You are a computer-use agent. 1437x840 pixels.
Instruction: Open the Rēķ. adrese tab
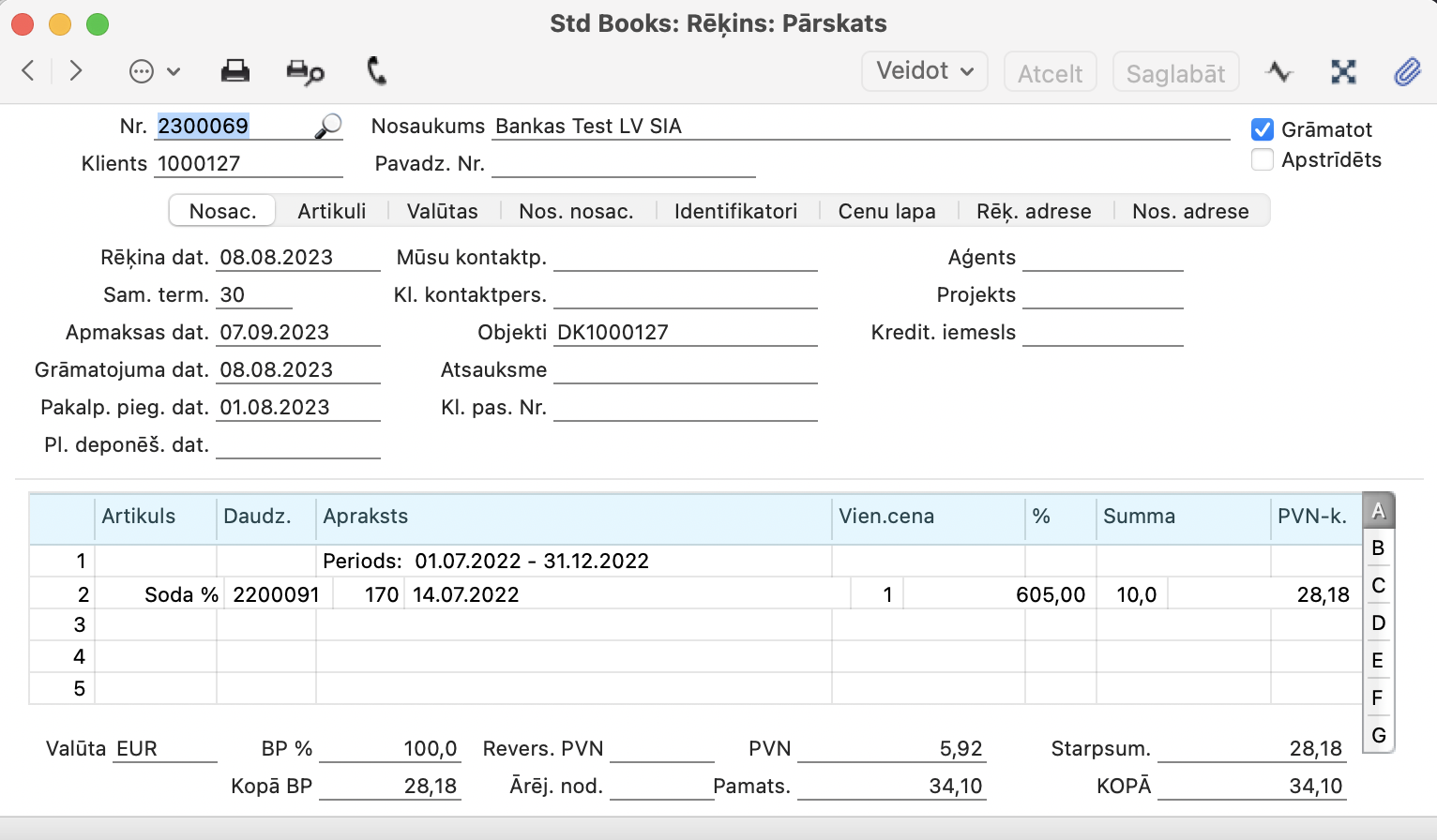1033,211
